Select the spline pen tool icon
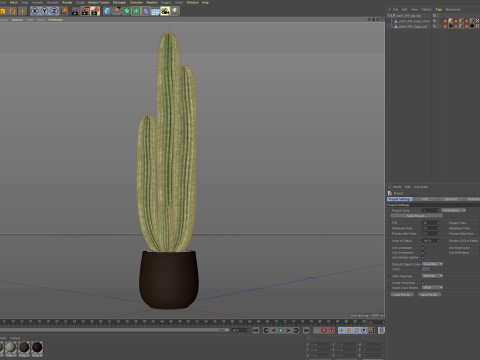Viewport: 480px width, 360px height. click(117, 11)
